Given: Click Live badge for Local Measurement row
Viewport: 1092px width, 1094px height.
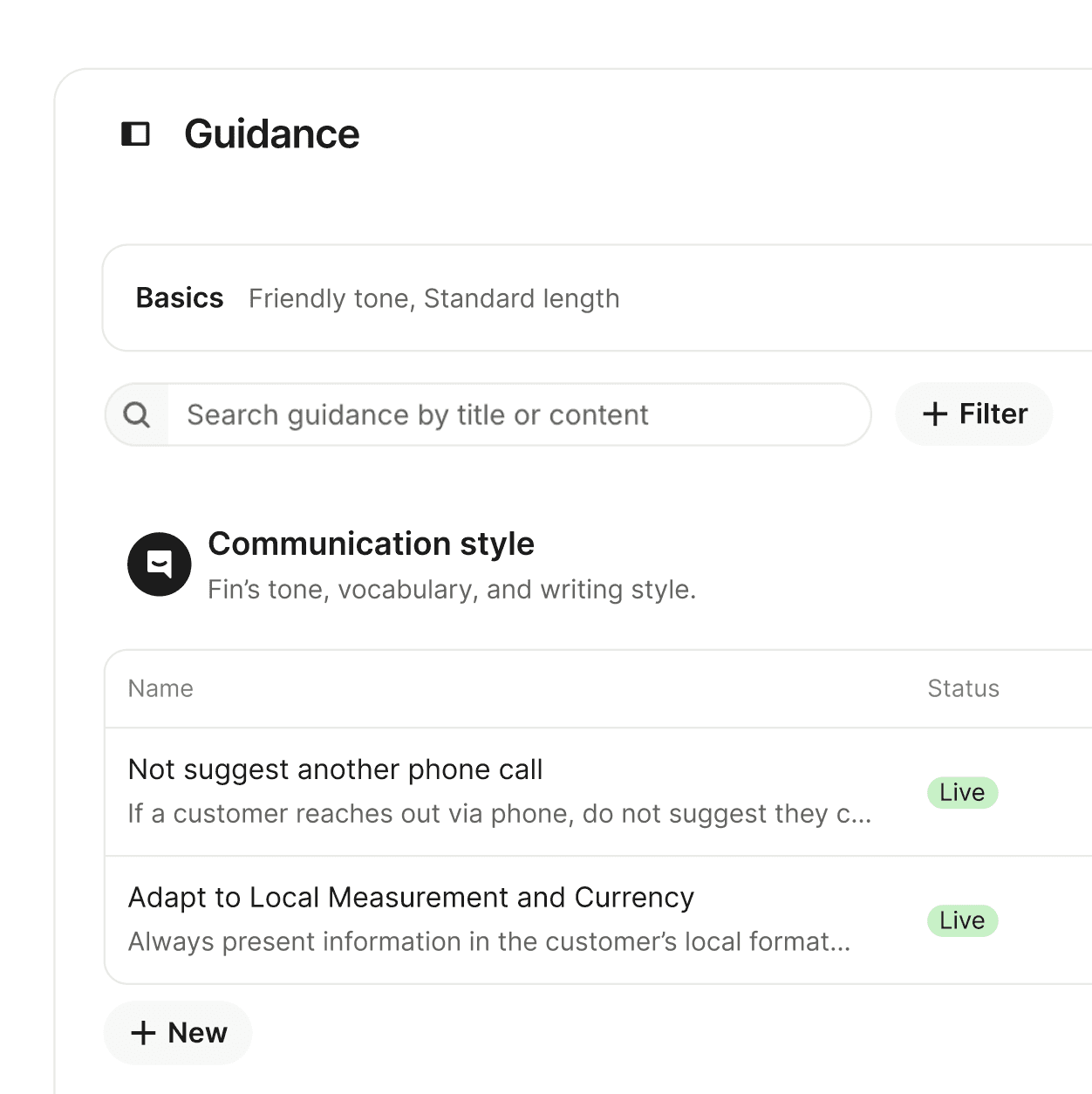Looking at the screenshot, I should tap(962, 920).
